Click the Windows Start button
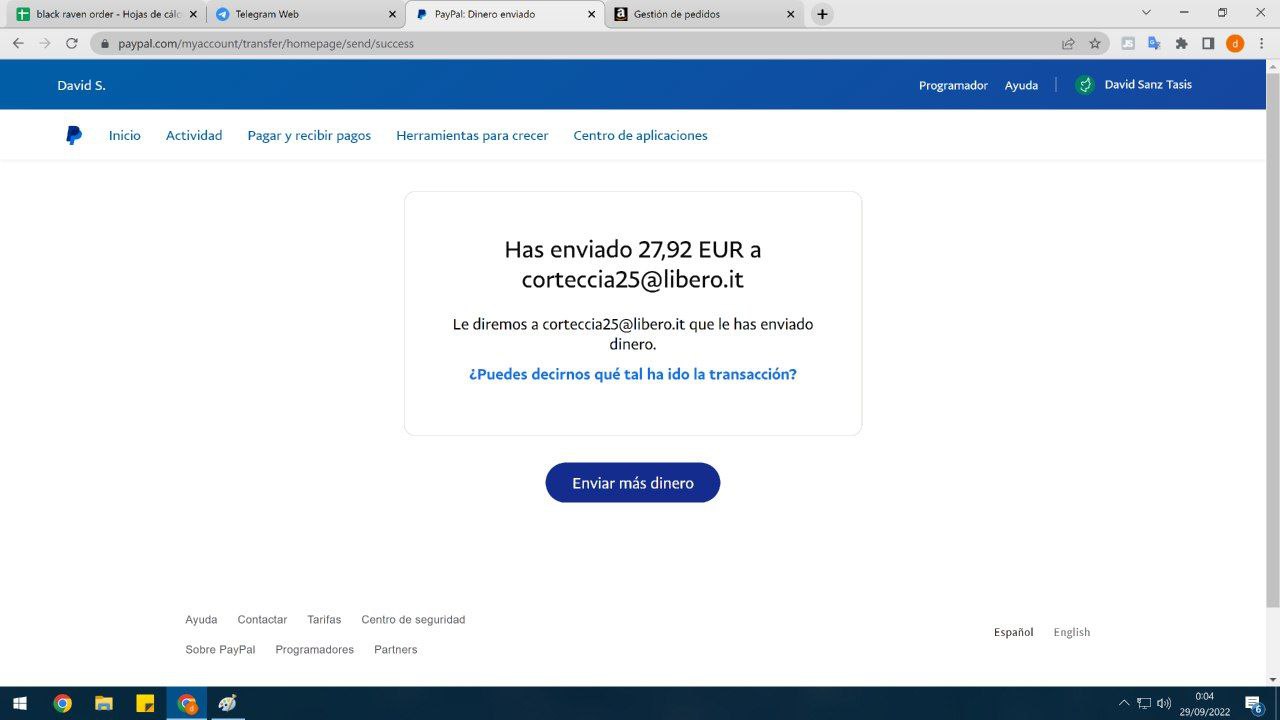This screenshot has height=720, width=1280. [x=19, y=703]
